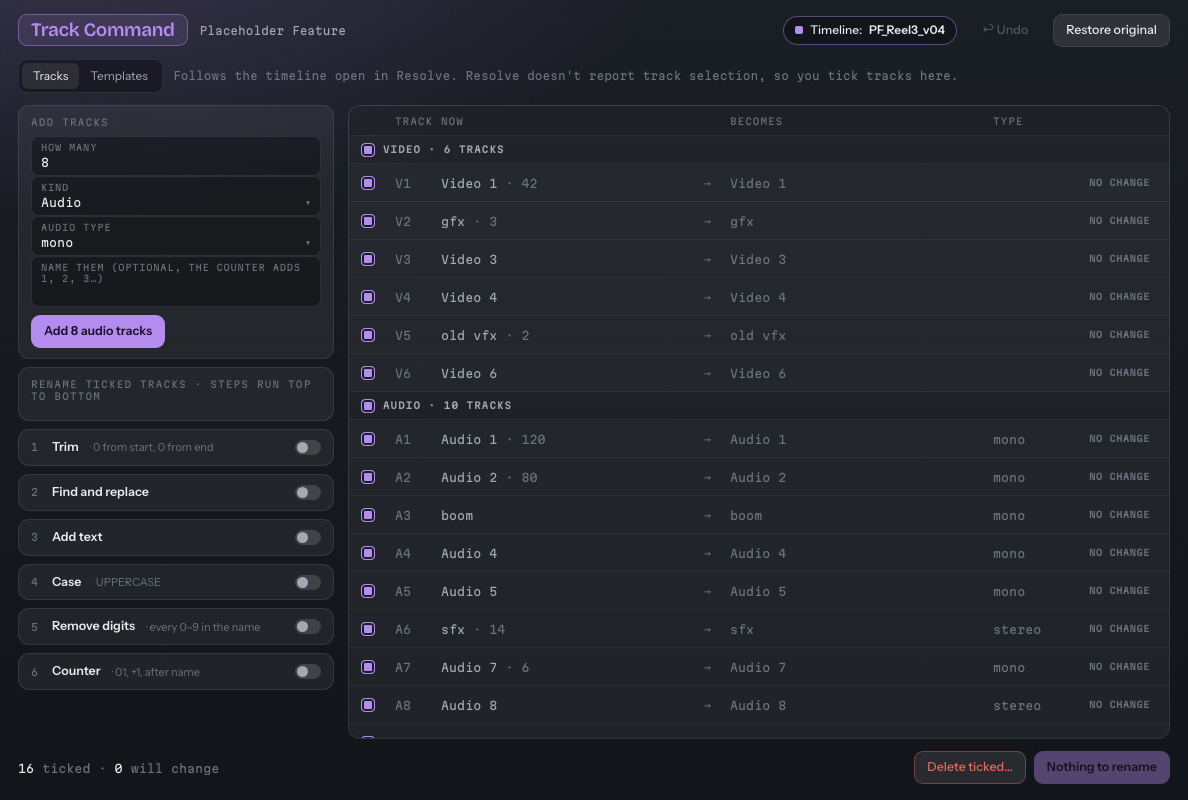Open the Audio Type dropdown set to mono

(176, 236)
